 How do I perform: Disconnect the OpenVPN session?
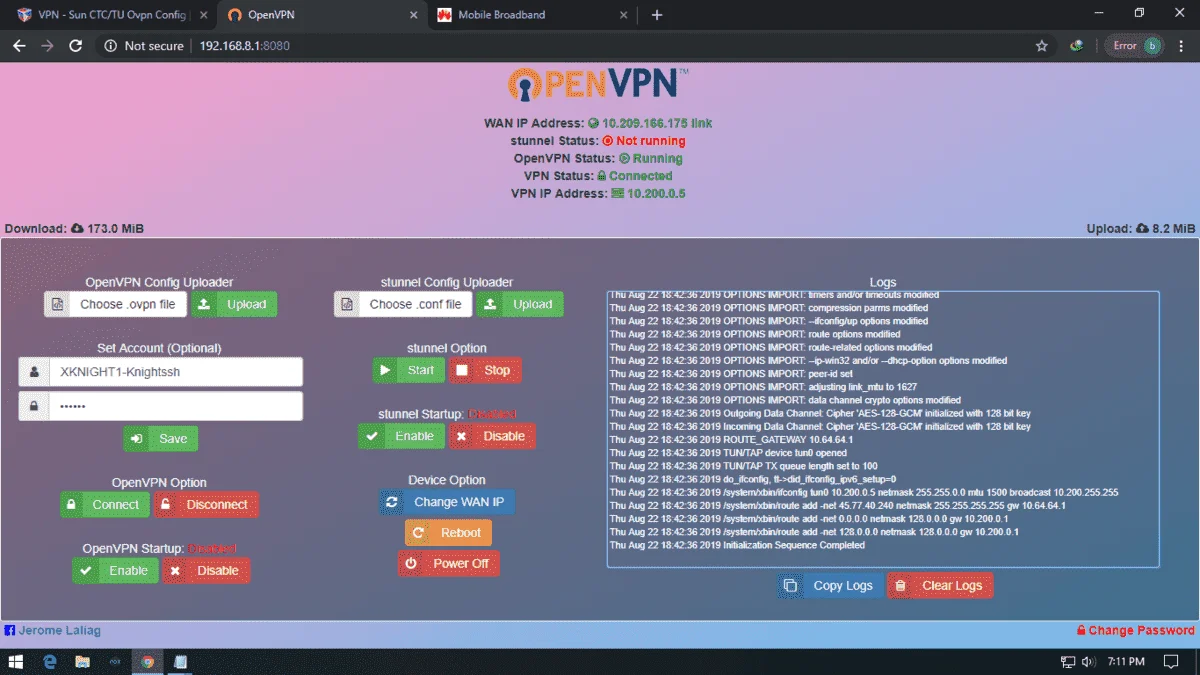tap(205, 505)
